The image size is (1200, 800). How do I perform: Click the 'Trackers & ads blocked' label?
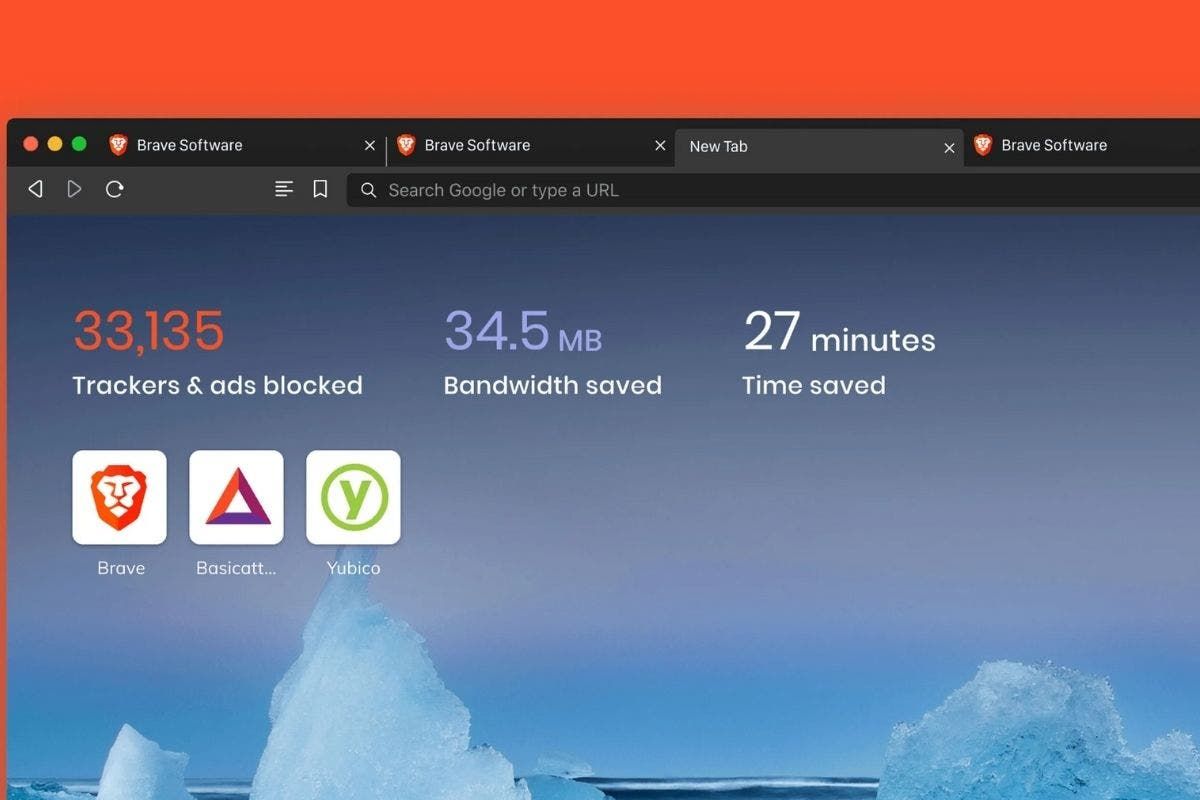click(217, 385)
